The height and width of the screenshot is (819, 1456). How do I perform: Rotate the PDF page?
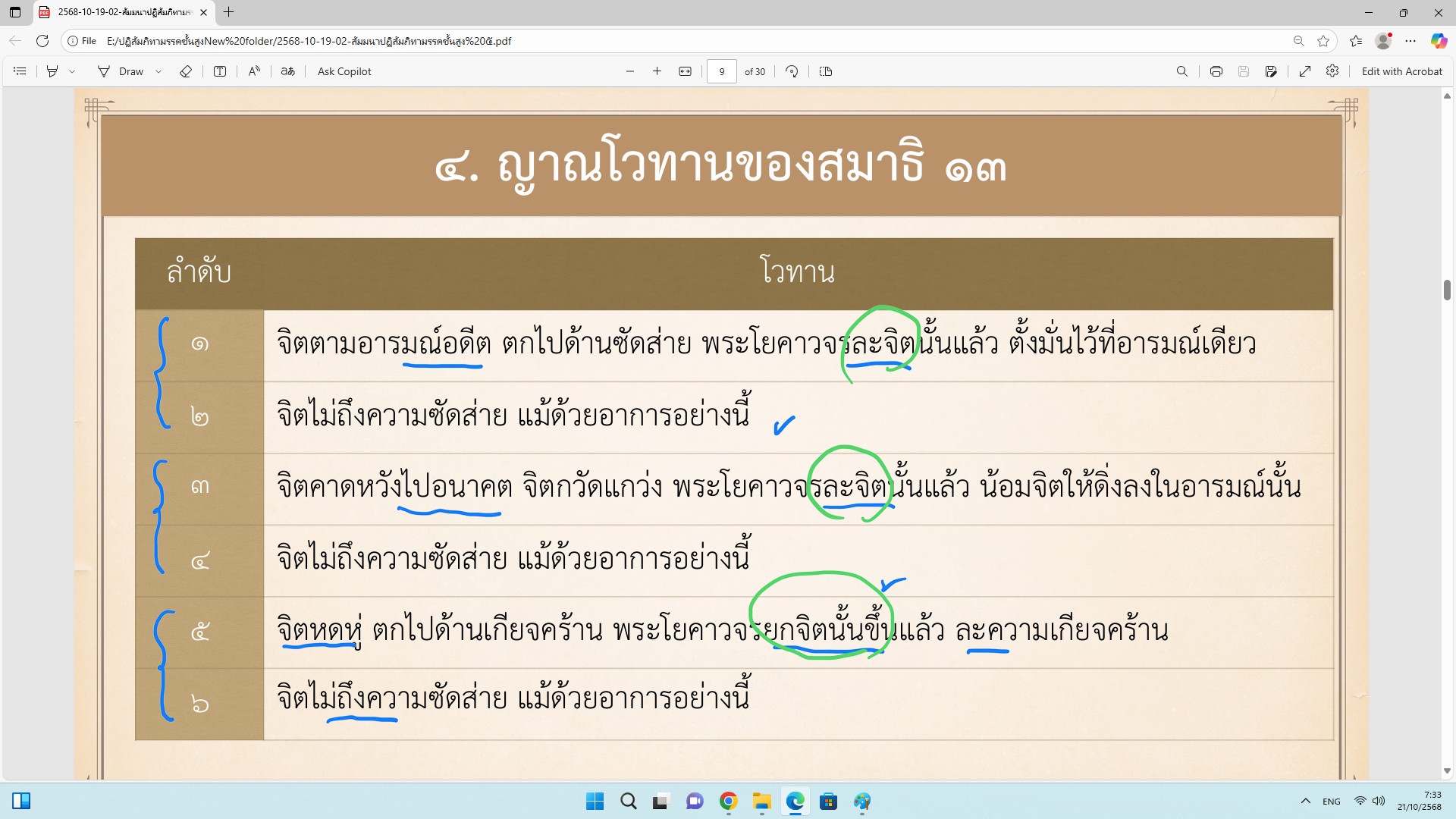pyautogui.click(x=792, y=71)
